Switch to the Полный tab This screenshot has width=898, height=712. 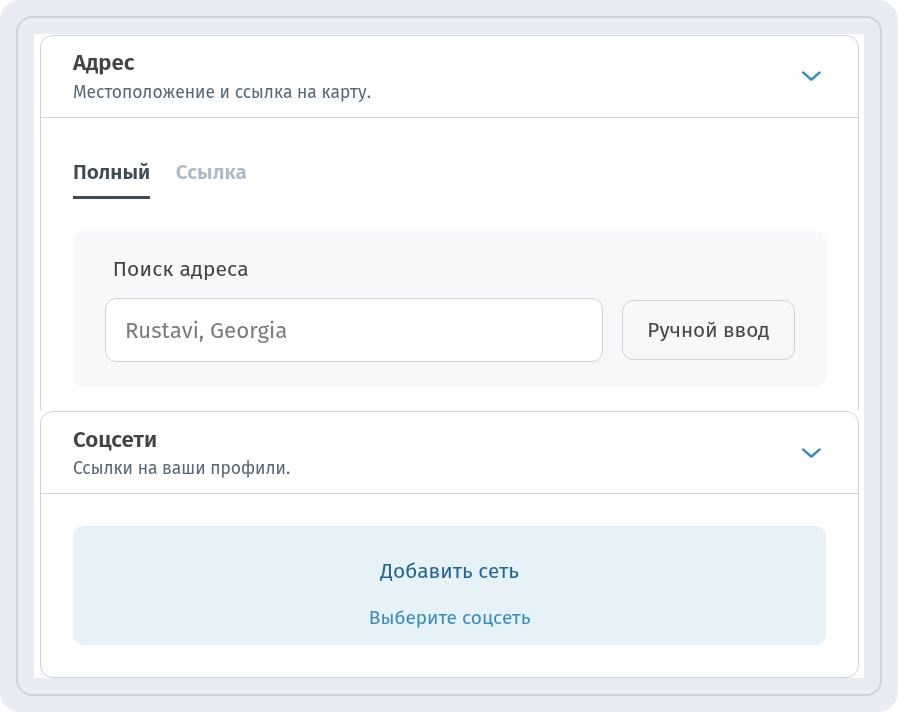pyautogui.click(x=112, y=172)
